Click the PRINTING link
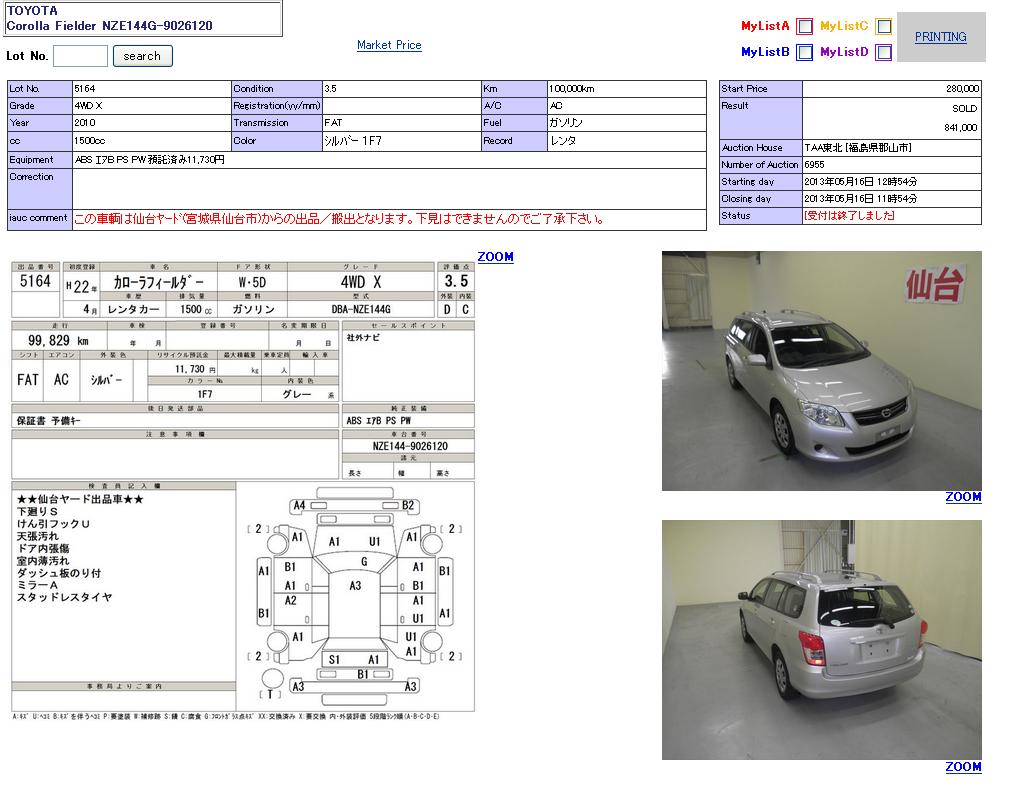1010x797 pixels. 940,37
